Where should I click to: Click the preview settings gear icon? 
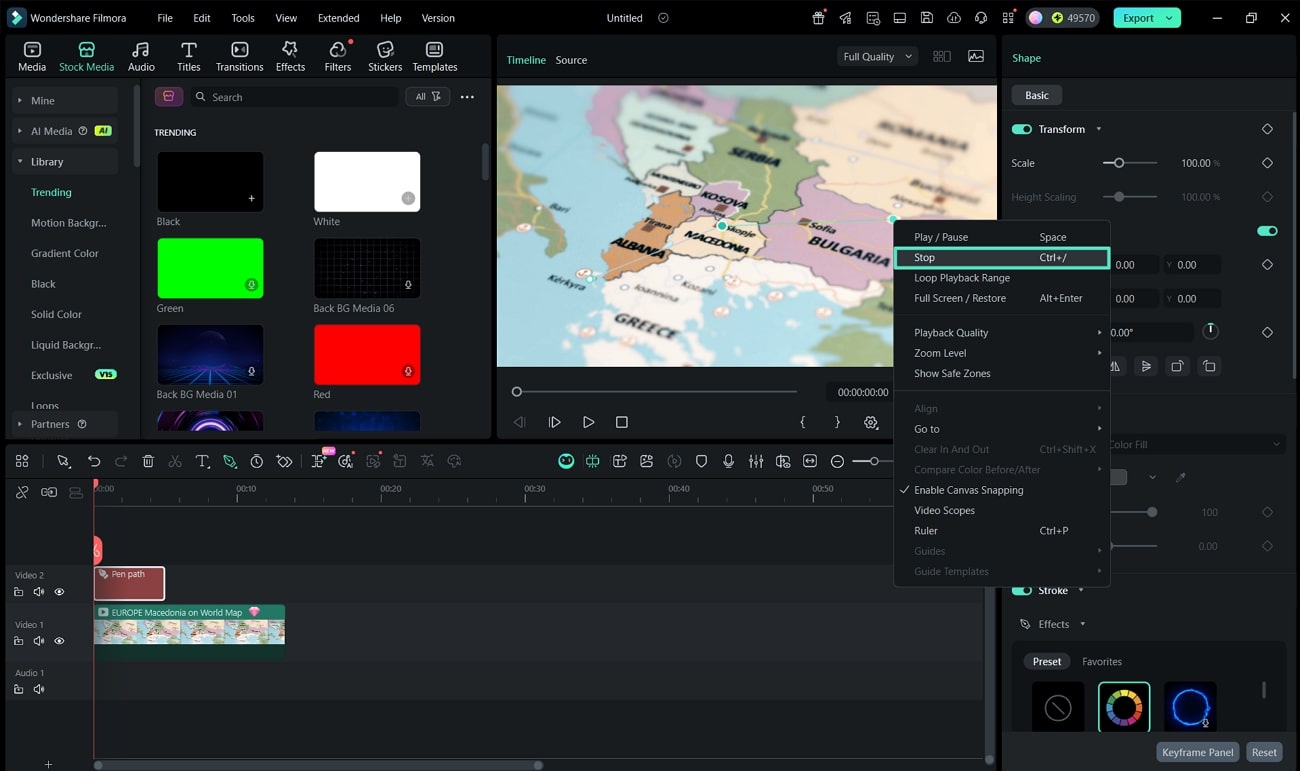tap(871, 423)
